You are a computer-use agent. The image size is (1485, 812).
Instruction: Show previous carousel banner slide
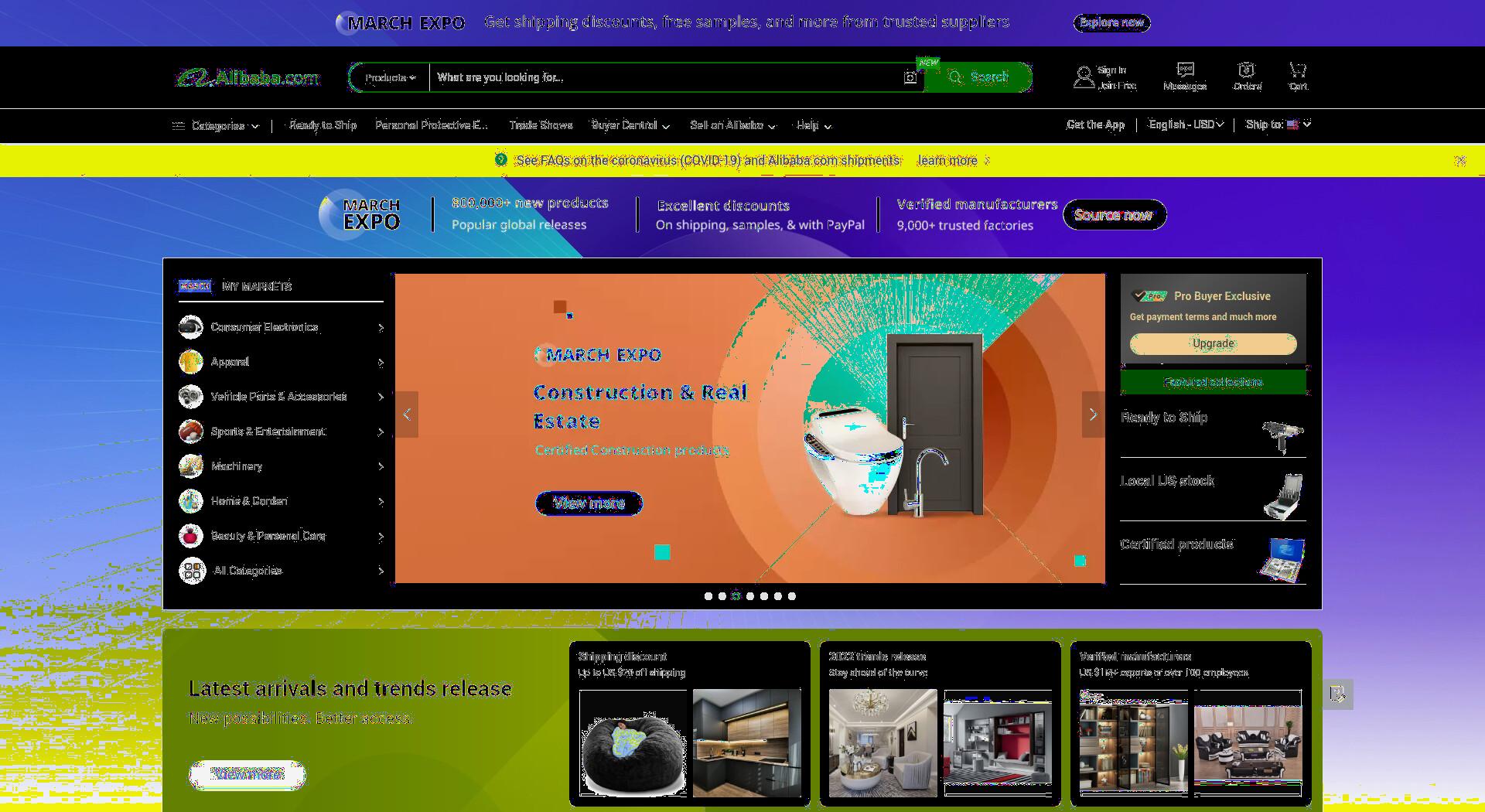click(x=407, y=415)
